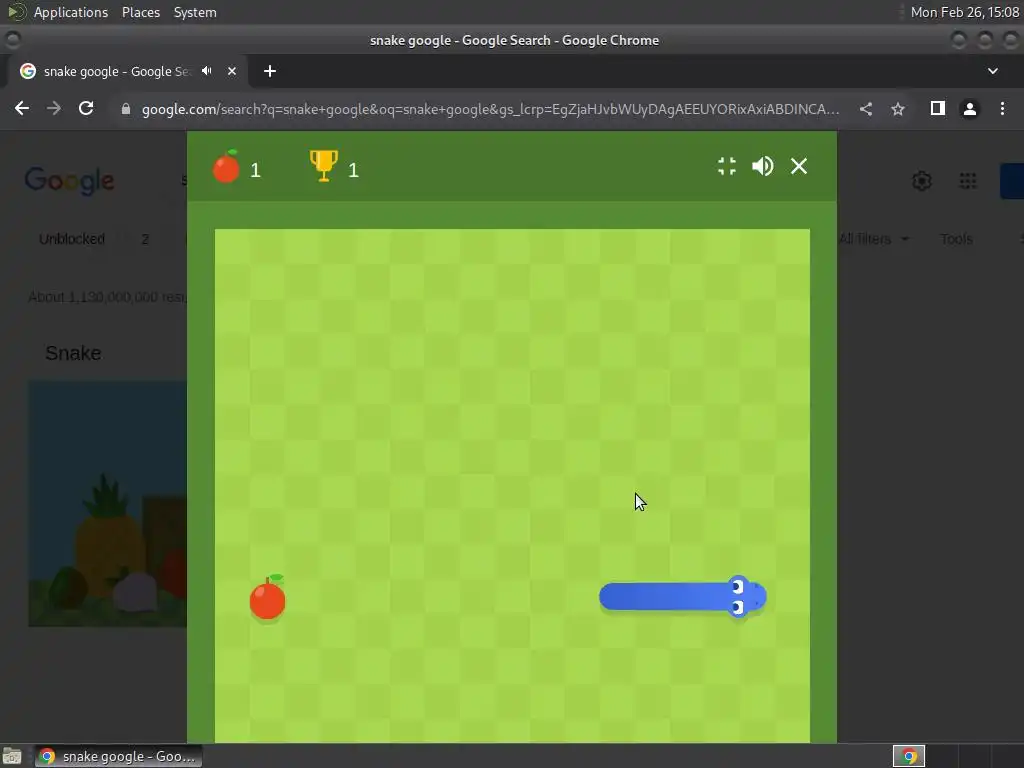This screenshot has width=1024, height=768.
Task: Go forward in Chrome
Action: [x=54, y=108]
